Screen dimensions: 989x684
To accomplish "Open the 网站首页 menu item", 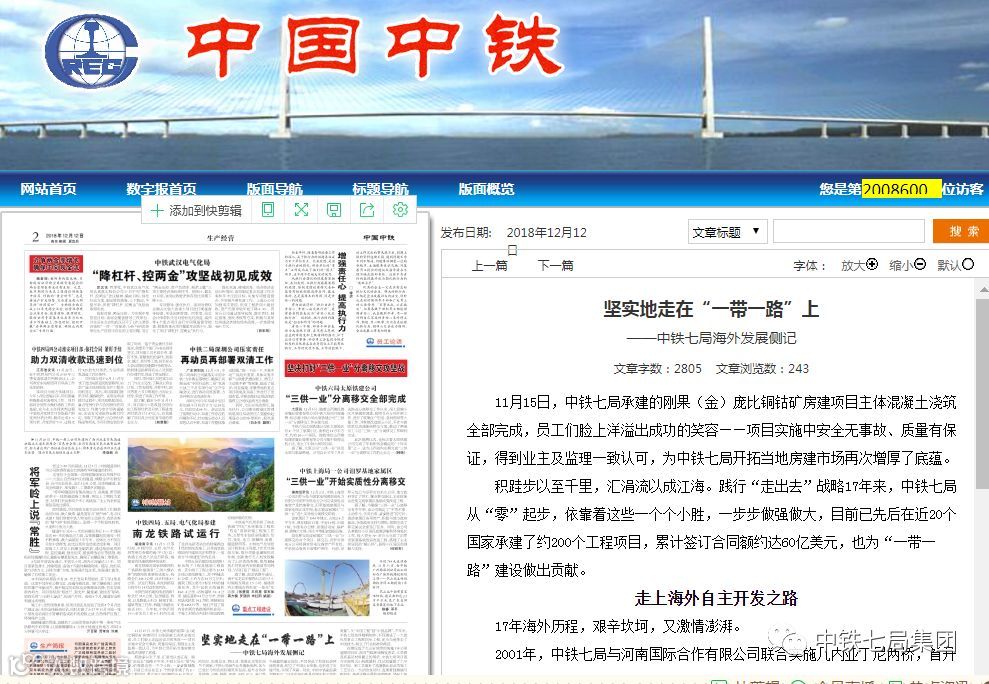I will [48, 189].
